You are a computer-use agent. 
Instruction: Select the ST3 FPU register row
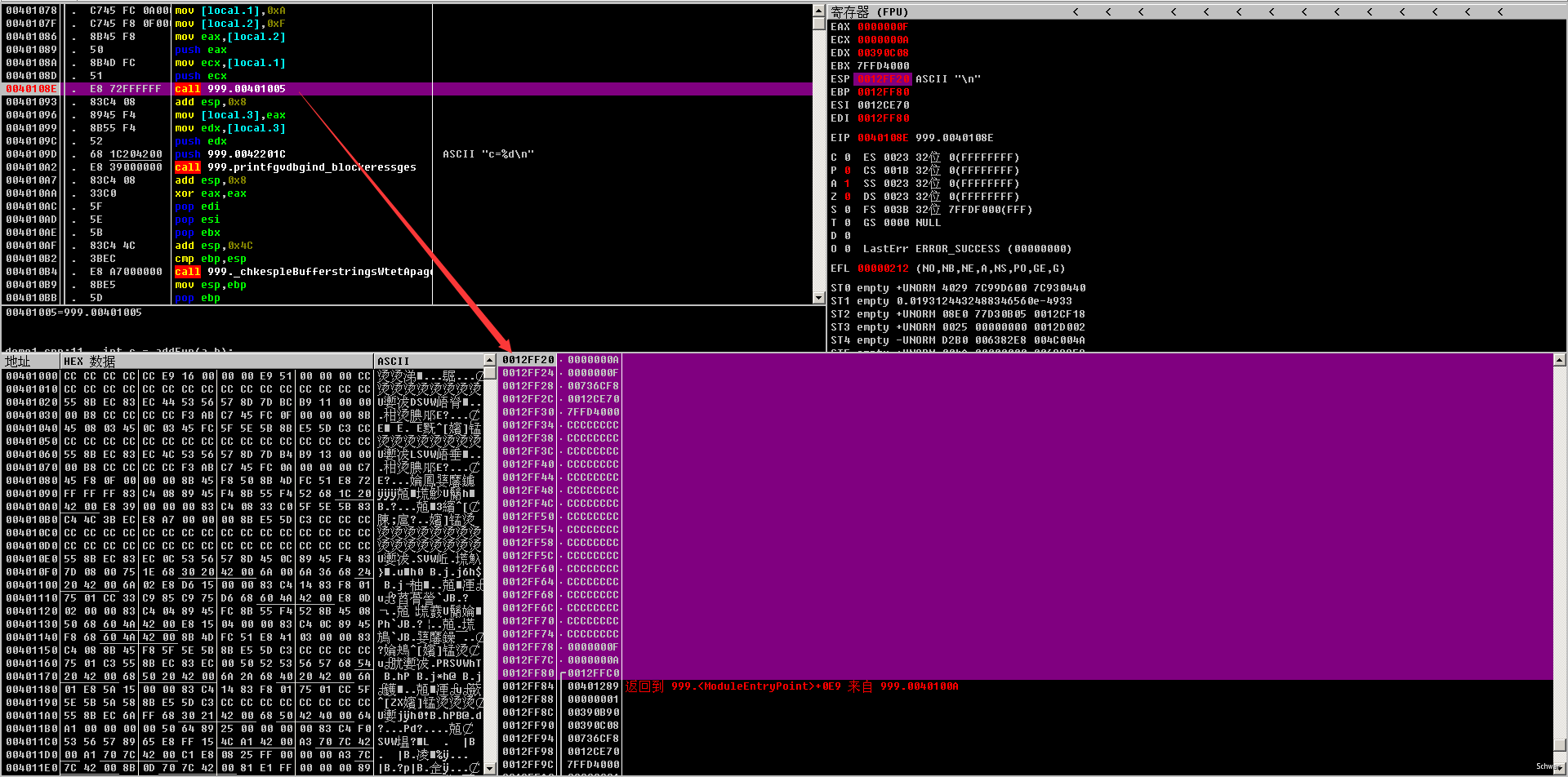(958, 327)
